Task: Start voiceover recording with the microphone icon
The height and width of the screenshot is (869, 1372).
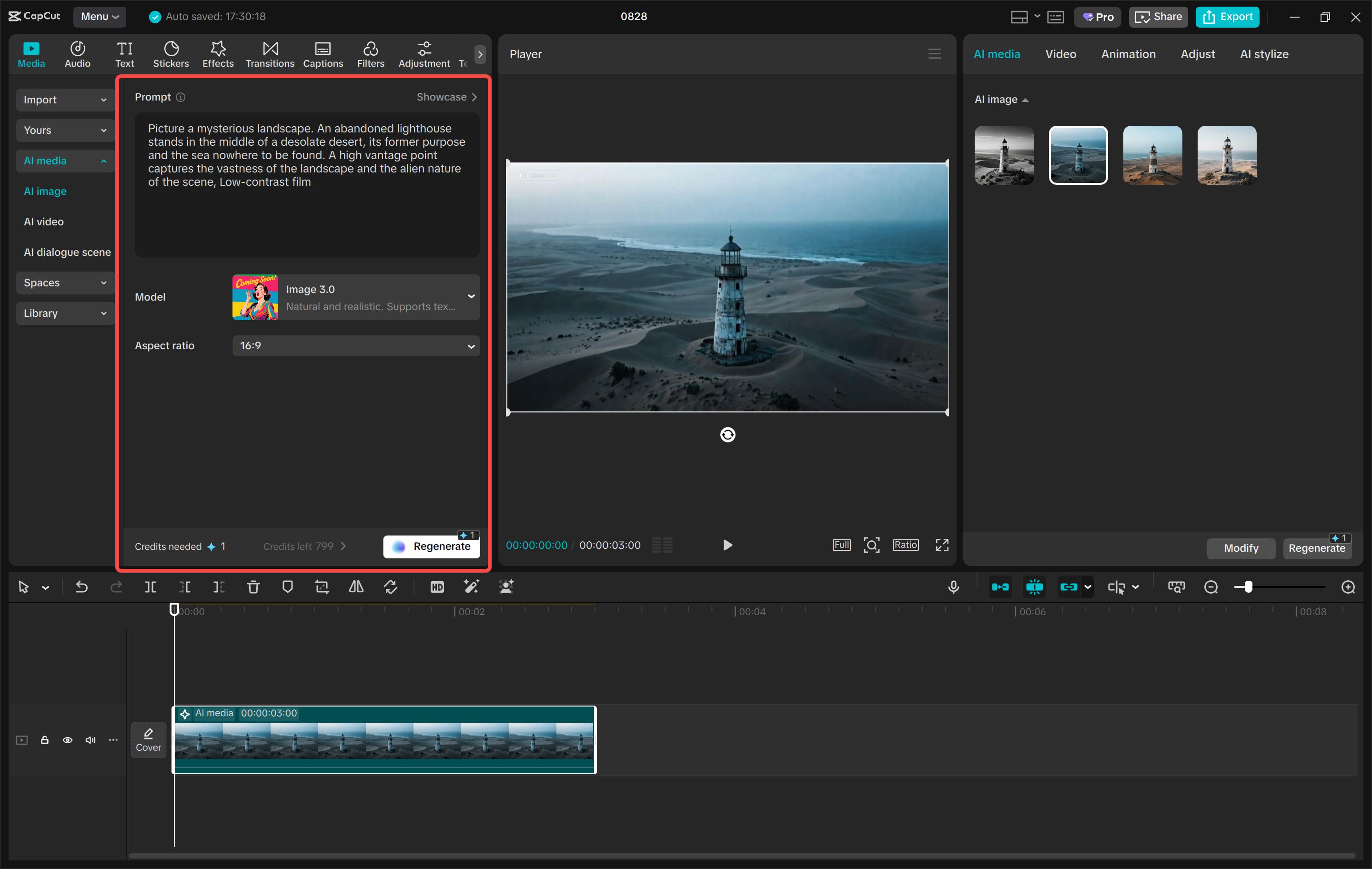Action: click(x=954, y=587)
